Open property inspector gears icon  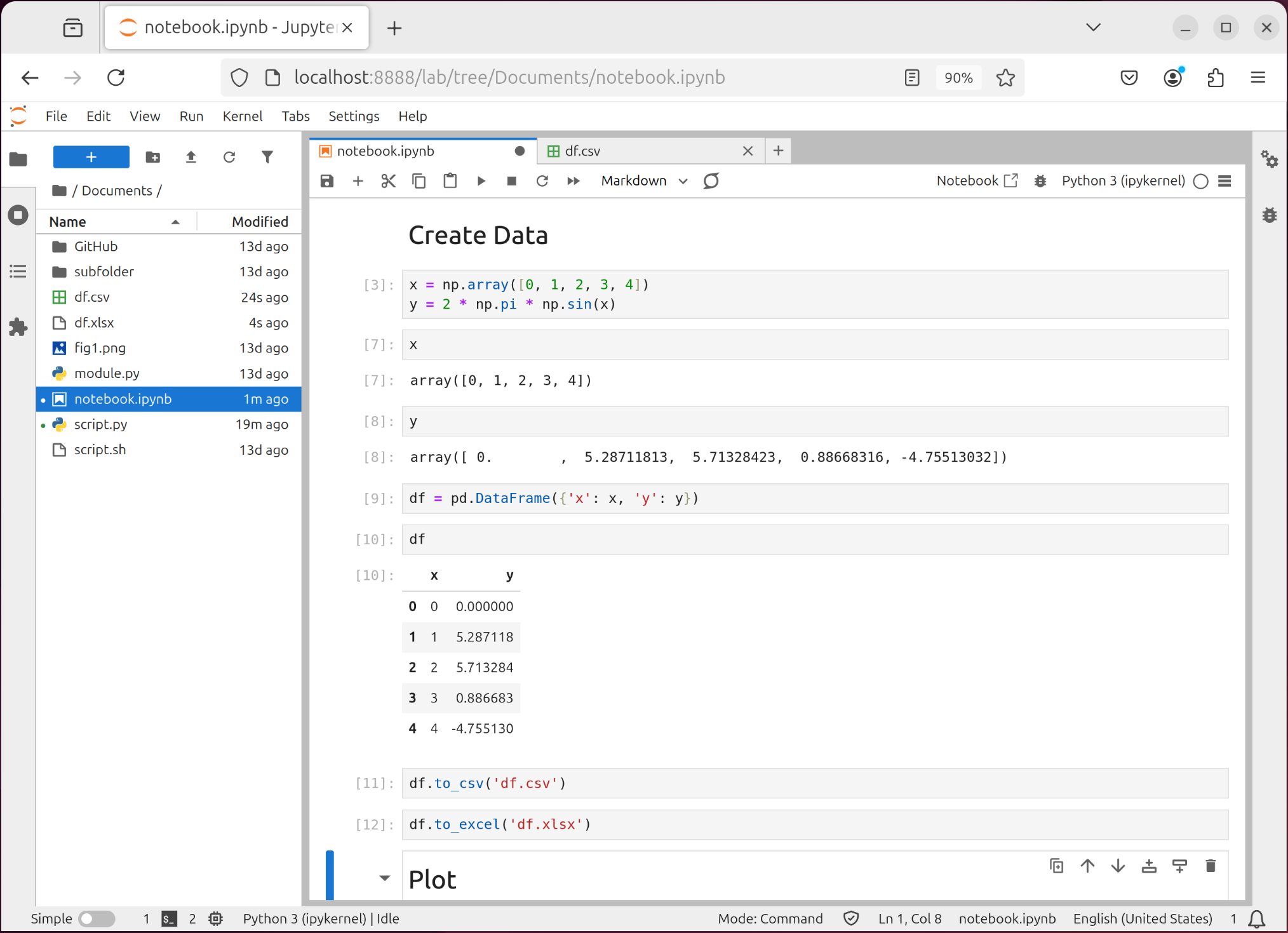coord(1269,159)
